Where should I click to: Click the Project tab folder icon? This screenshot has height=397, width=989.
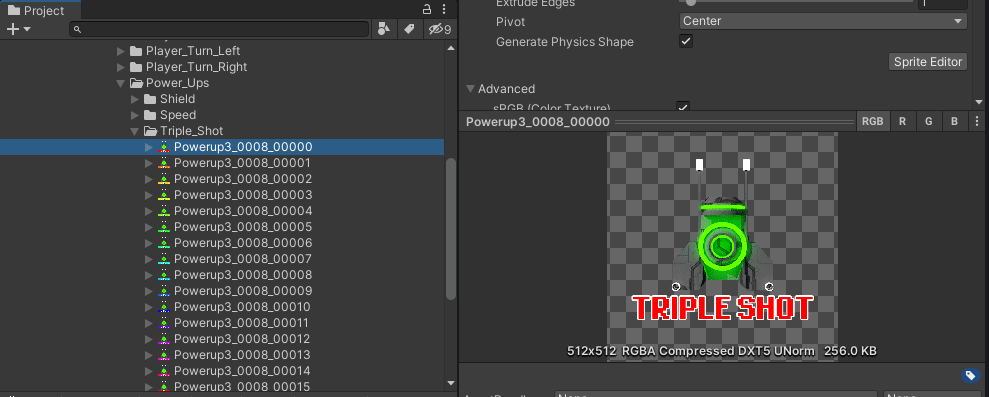coord(14,11)
